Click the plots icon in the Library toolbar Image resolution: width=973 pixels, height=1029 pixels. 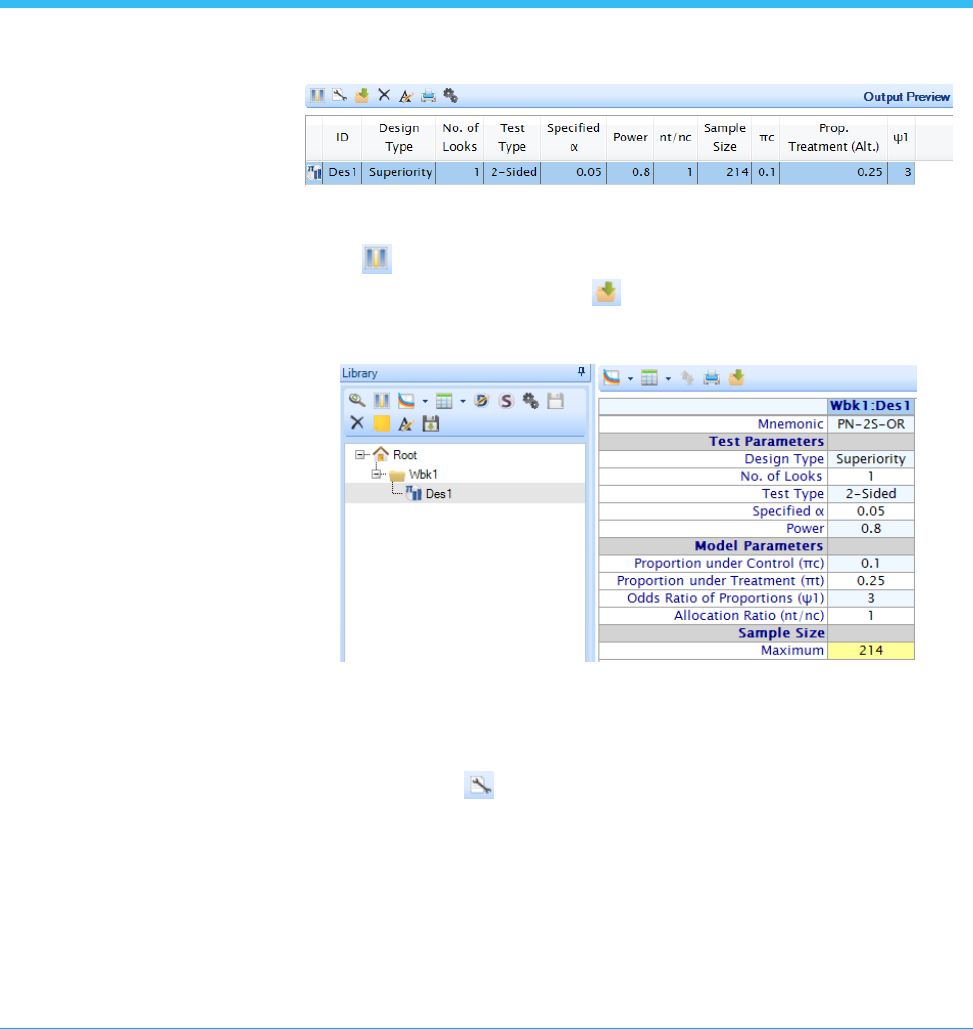click(x=407, y=400)
